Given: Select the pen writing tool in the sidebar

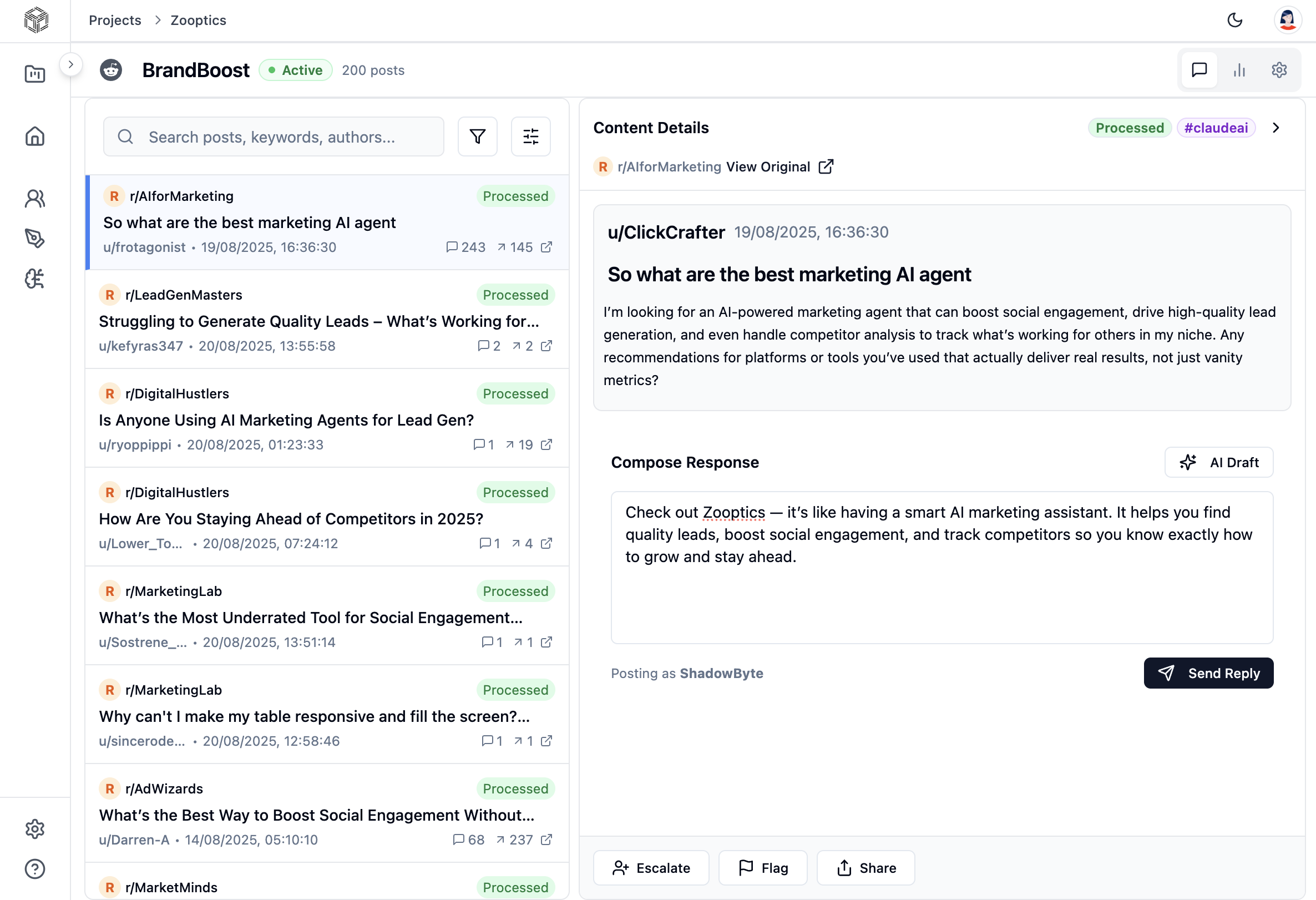Looking at the screenshot, I should (34, 239).
